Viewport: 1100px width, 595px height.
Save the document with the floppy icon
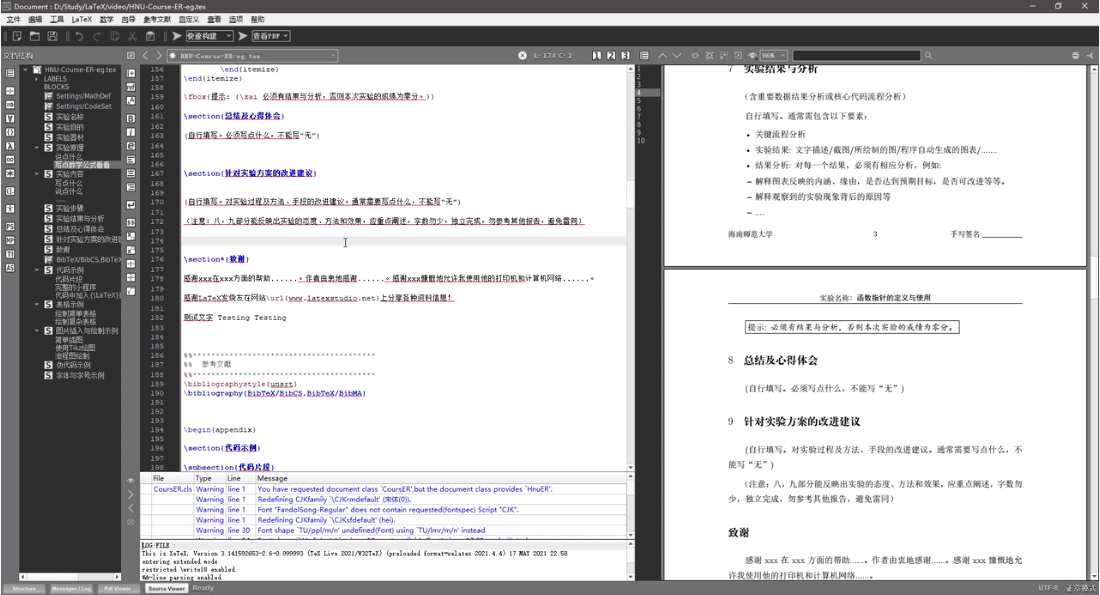(52, 36)
